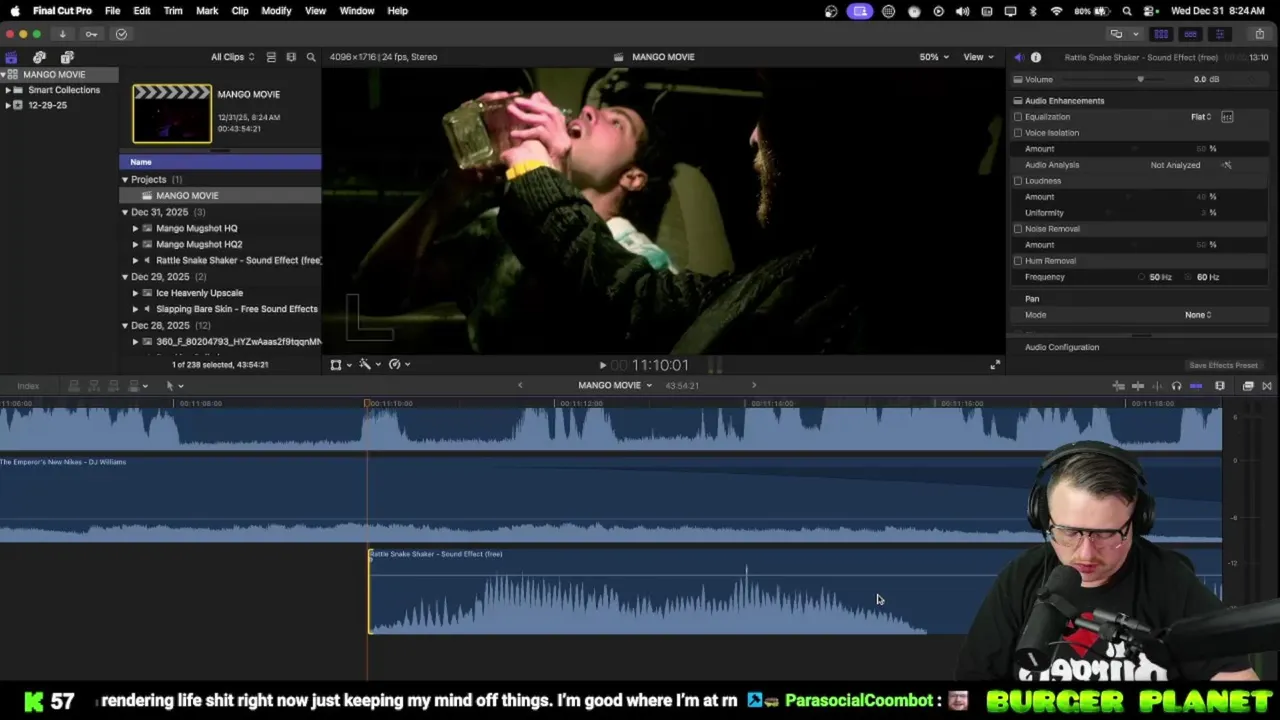The height and width of the screenshot is (720, 1280).
Task: Expand the 12-29-25 event
Action: pyautogui.click(x=8, y=105)
